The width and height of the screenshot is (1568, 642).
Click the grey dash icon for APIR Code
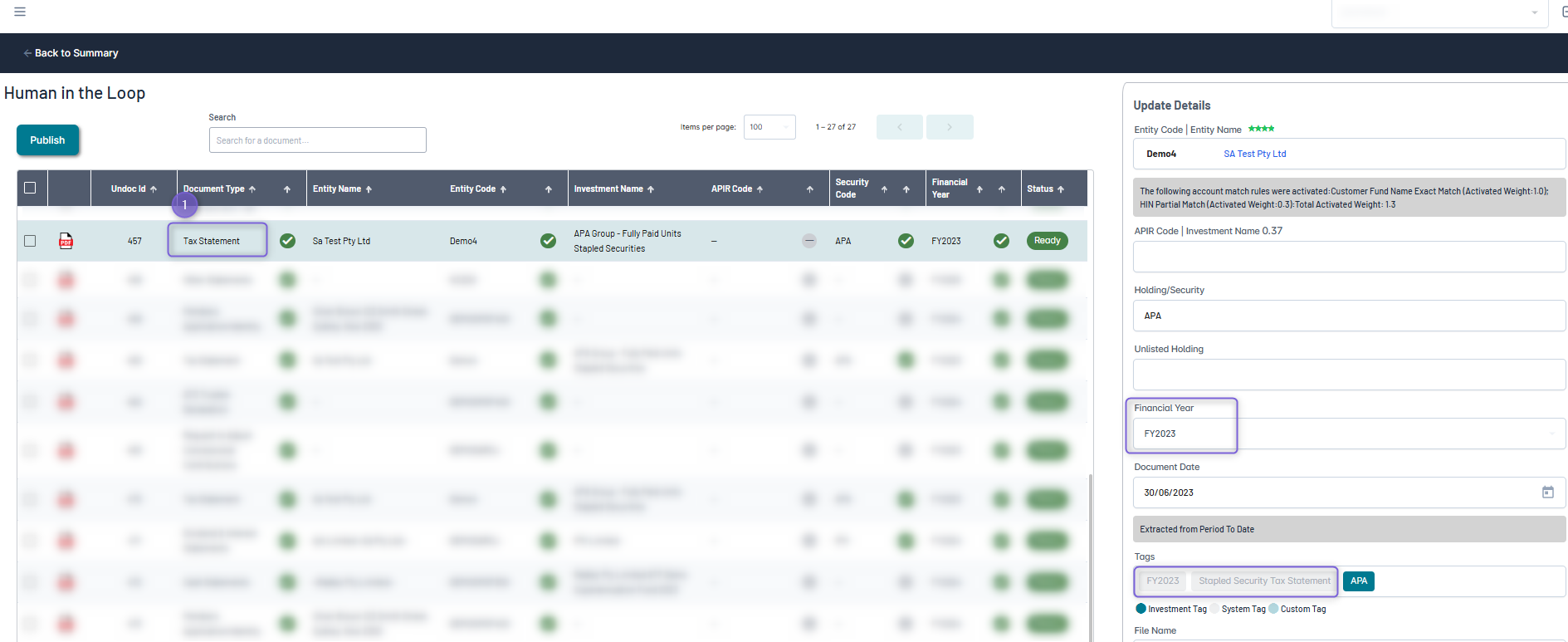click(808, 241)
